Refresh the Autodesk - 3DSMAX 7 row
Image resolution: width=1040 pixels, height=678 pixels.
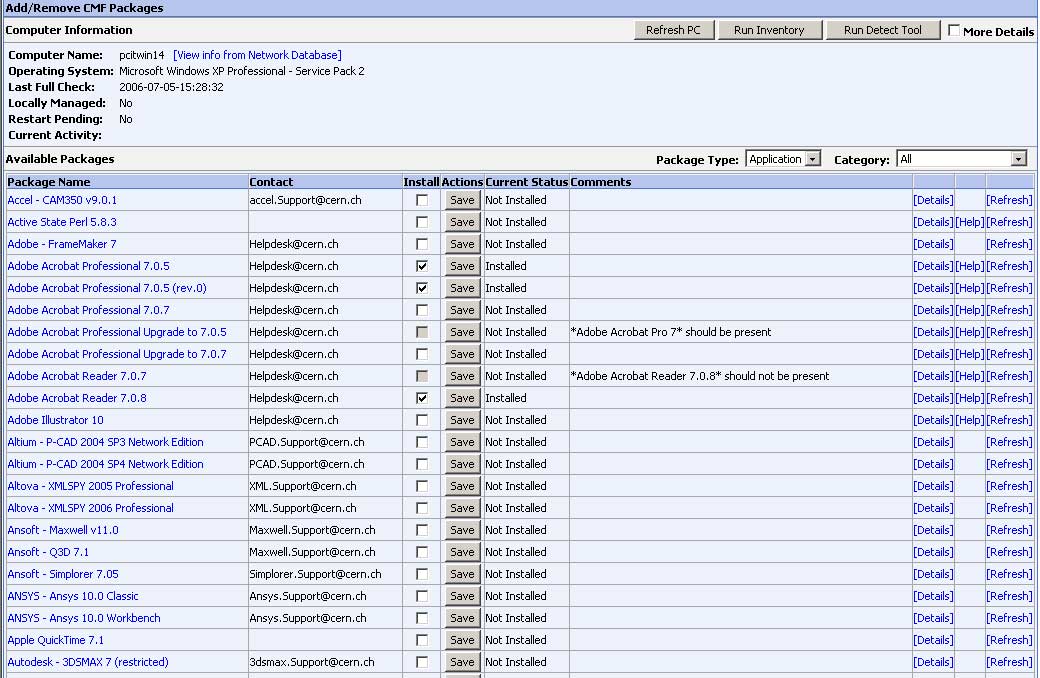pyautogui.click(x=1009, y=662)
